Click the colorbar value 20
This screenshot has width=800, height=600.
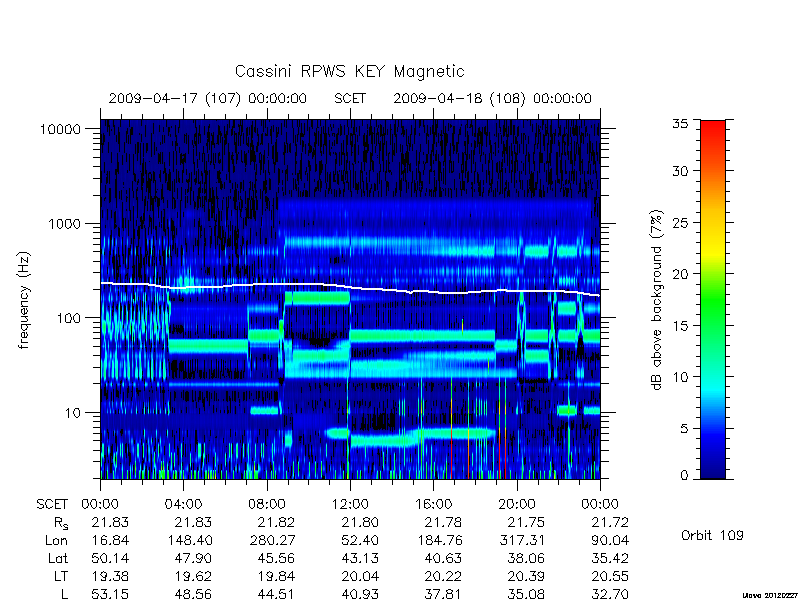point(680,274)
